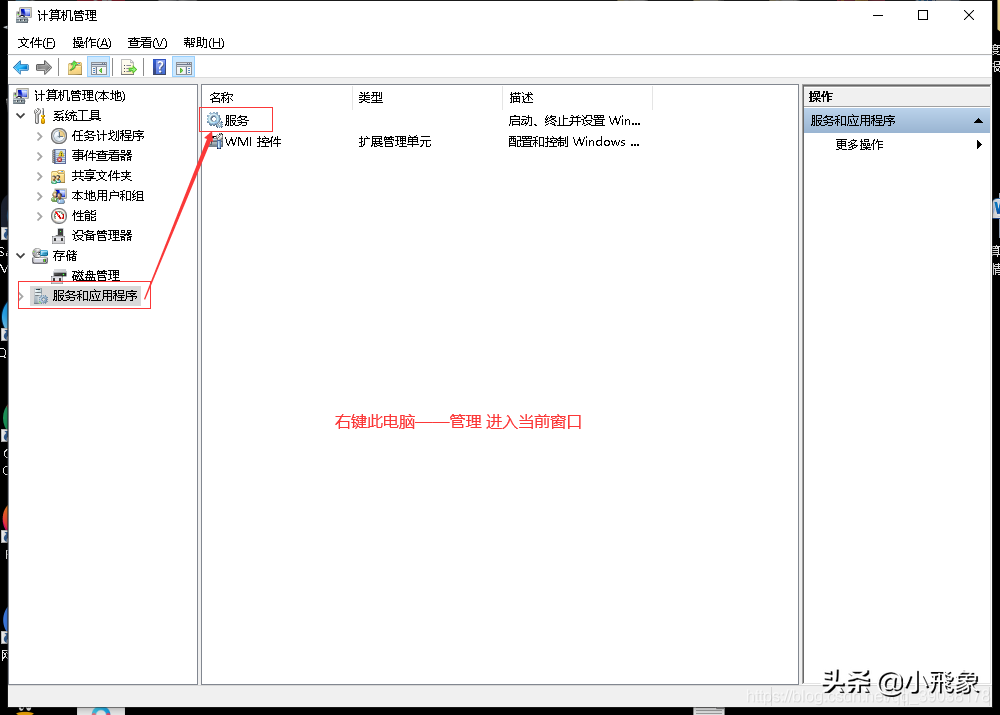Click the WMI 控件 icon in list
1000x715 pixels.
[x=216, y=141]
